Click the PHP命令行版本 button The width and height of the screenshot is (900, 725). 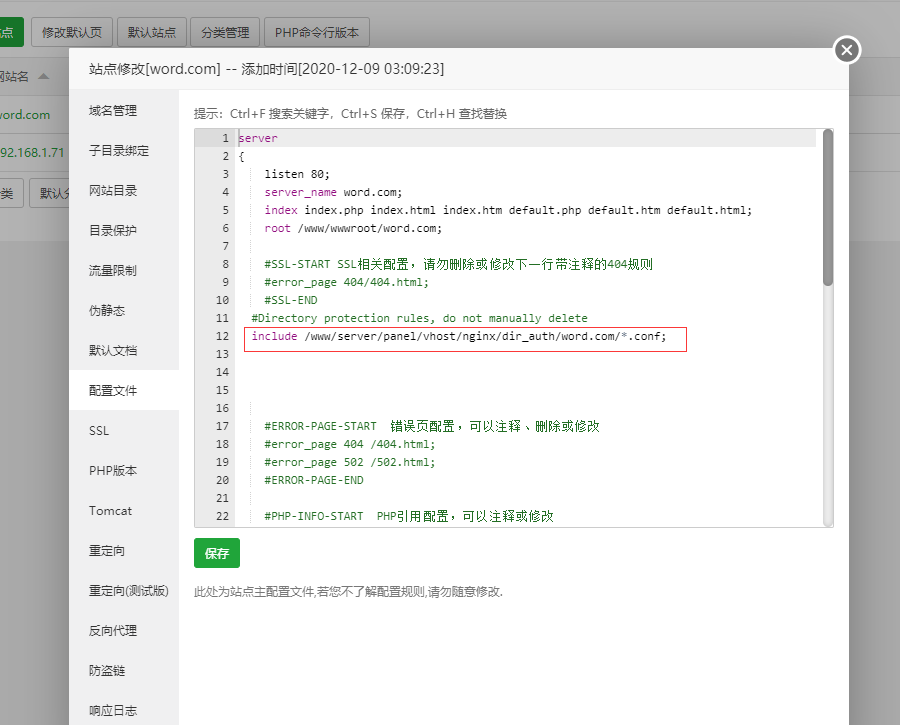coord(317,32)
